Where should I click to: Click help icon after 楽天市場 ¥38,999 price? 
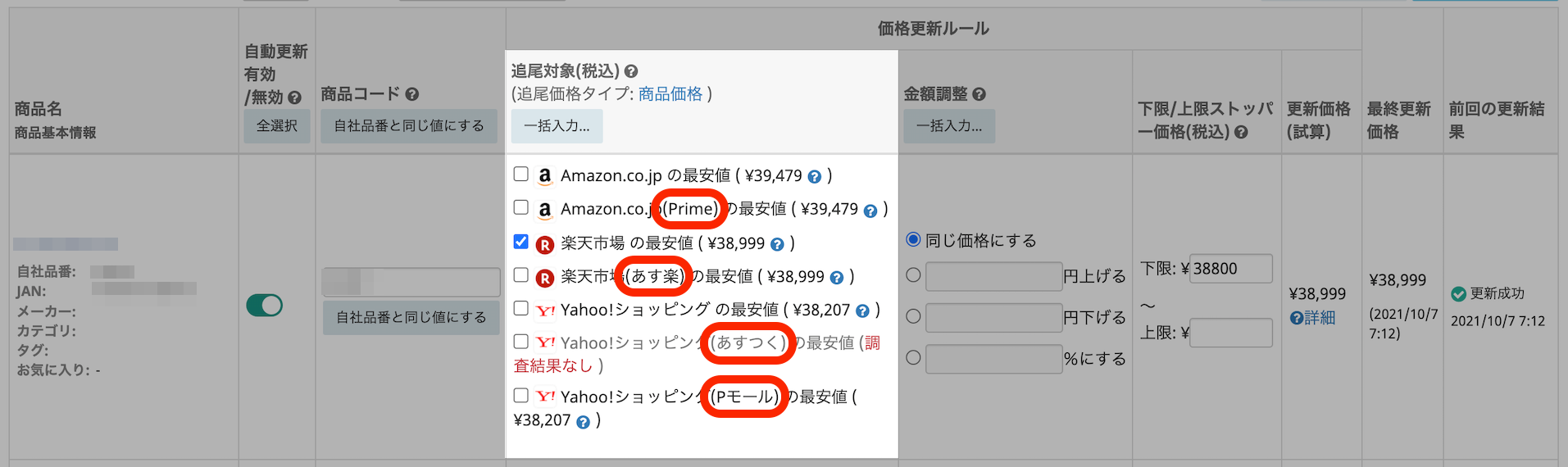[777, 244]
